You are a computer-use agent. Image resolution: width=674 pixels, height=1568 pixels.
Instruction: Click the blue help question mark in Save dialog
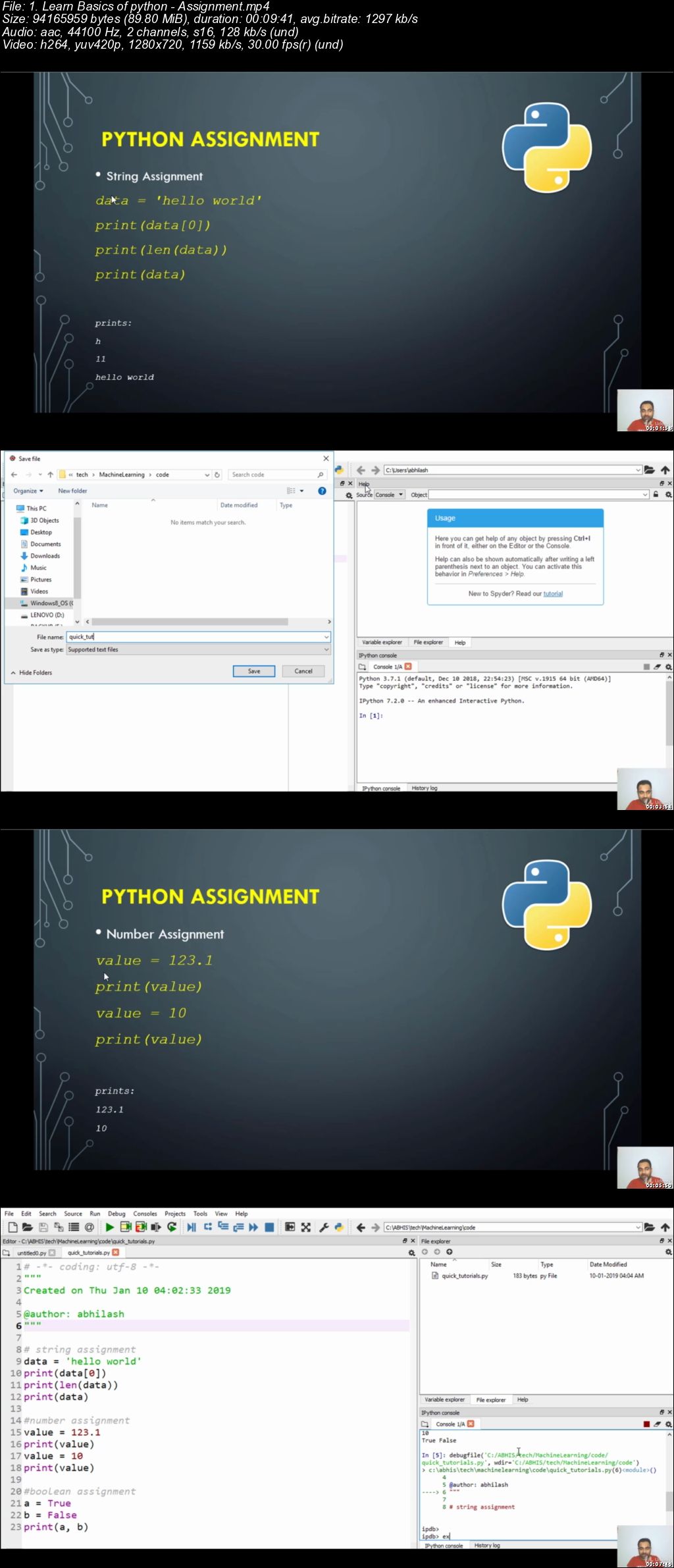click(x=322, y=491)
